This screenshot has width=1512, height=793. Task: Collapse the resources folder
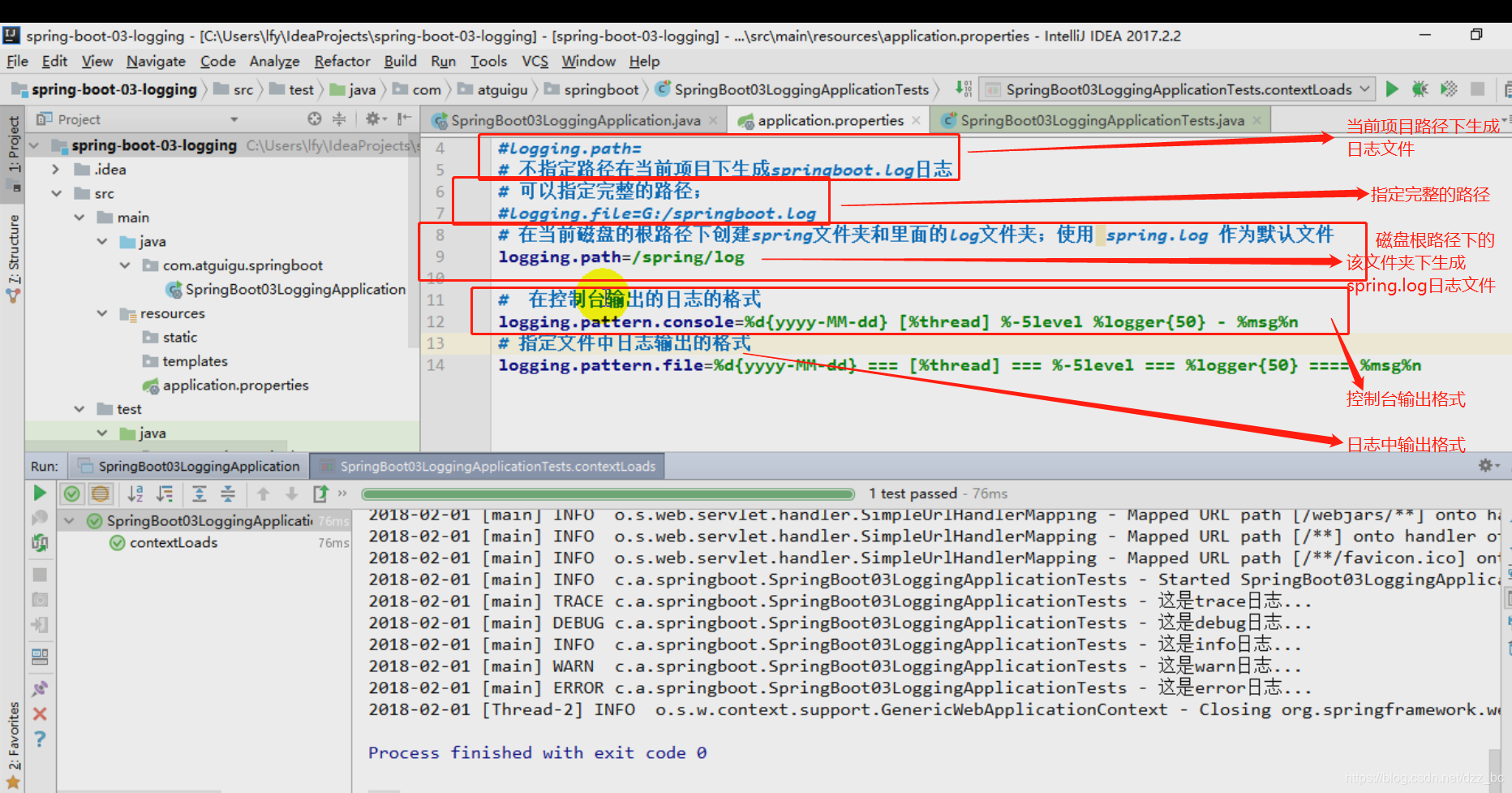(x=101, y=313)
